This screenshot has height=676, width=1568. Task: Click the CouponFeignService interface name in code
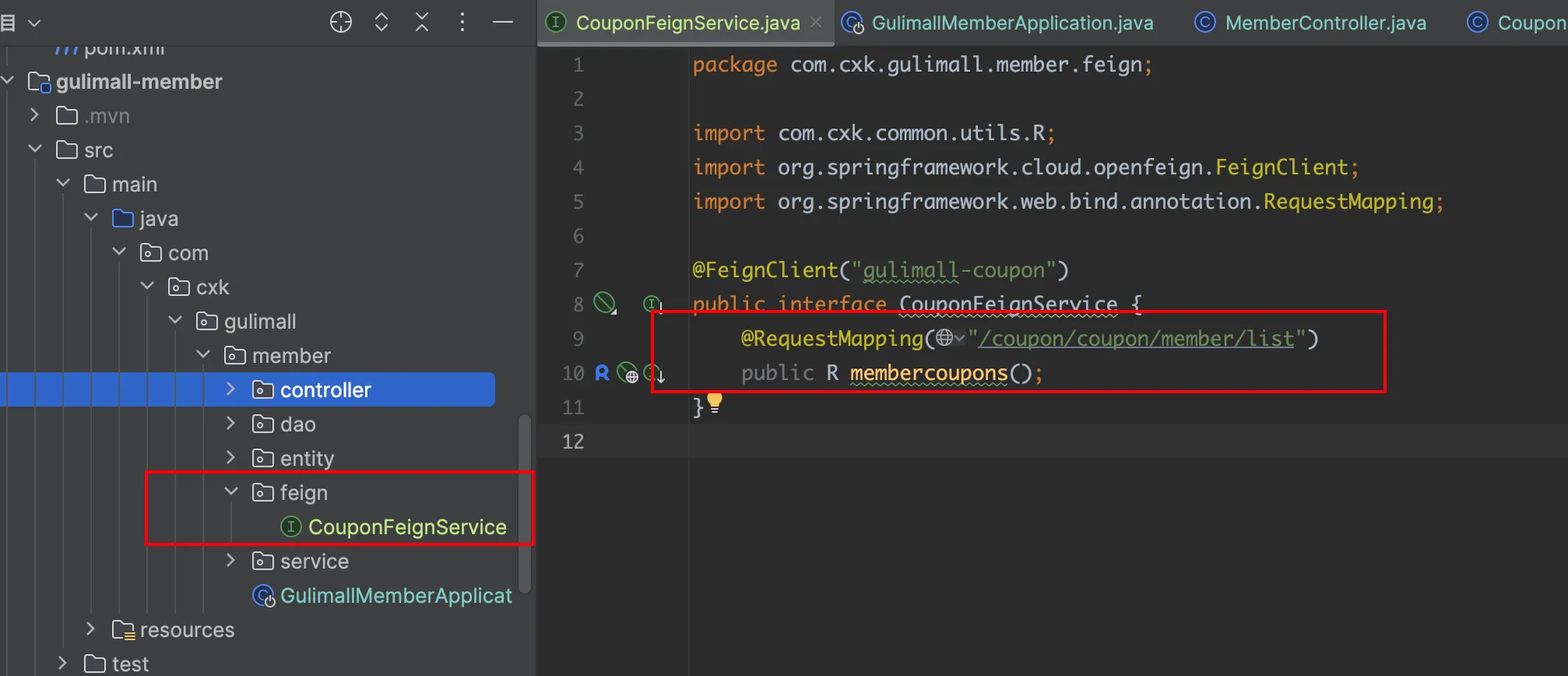coord(1008,304)
